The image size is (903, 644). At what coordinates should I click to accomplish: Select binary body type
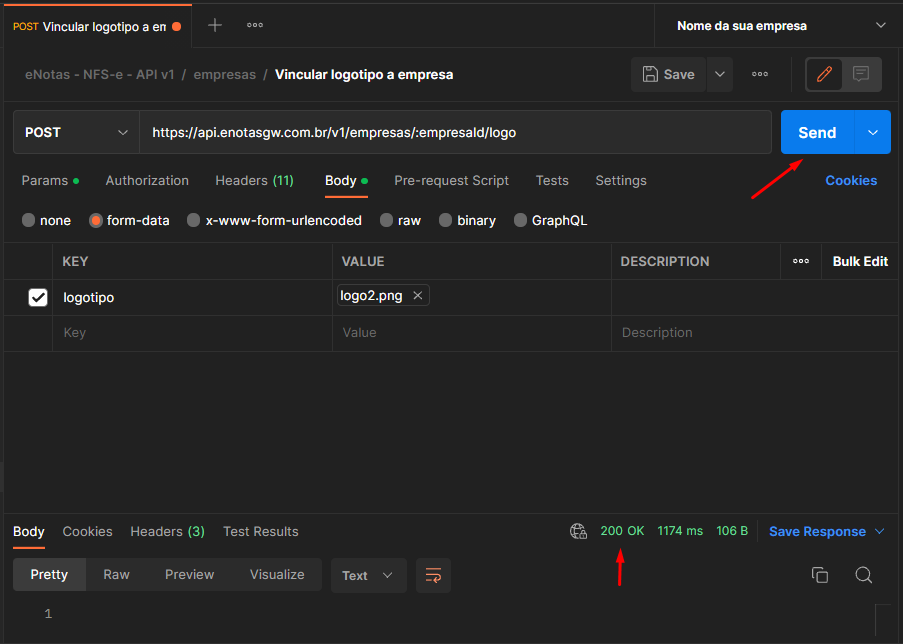click(467, 221)
